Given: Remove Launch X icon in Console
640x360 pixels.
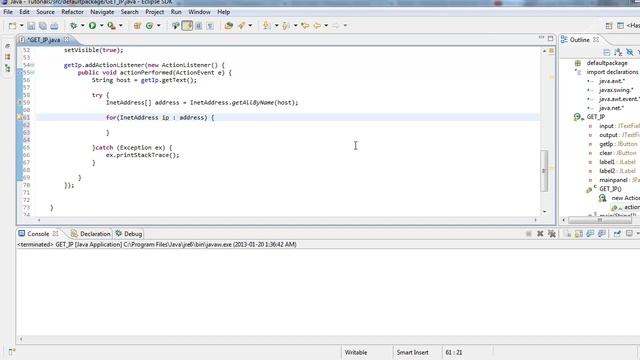Looking at the screenshot, I should [x=540, y=233].
